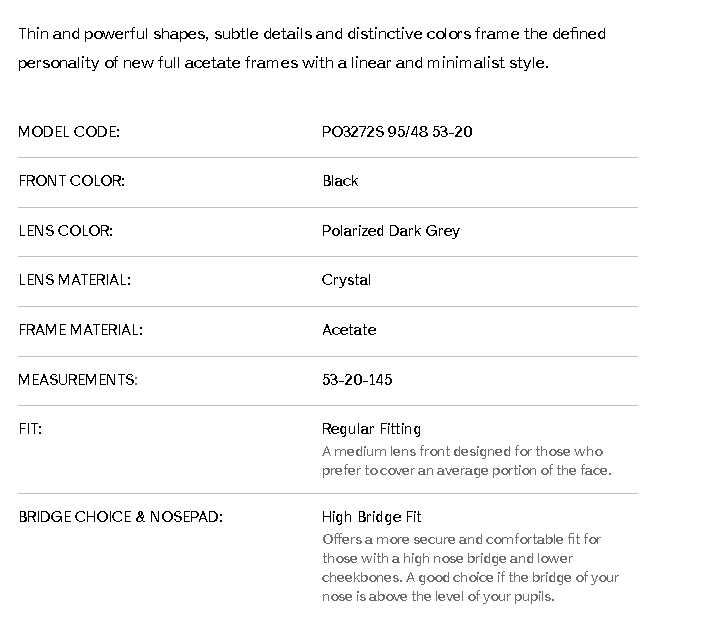Click the BRIDGE CHOICE & NOSEPAD label
The image size is (712, 619).
120,517
